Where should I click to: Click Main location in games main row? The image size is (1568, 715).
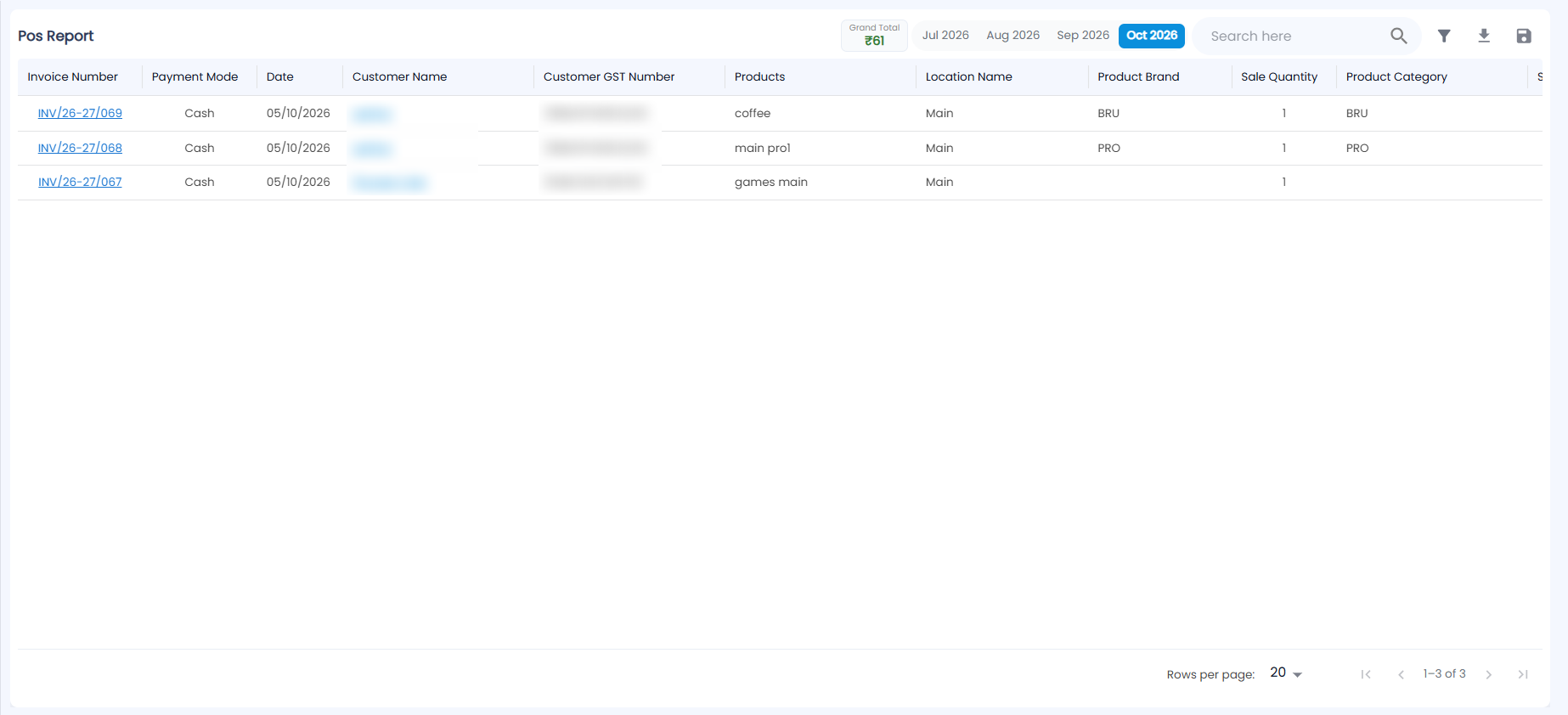coord(939,182)
